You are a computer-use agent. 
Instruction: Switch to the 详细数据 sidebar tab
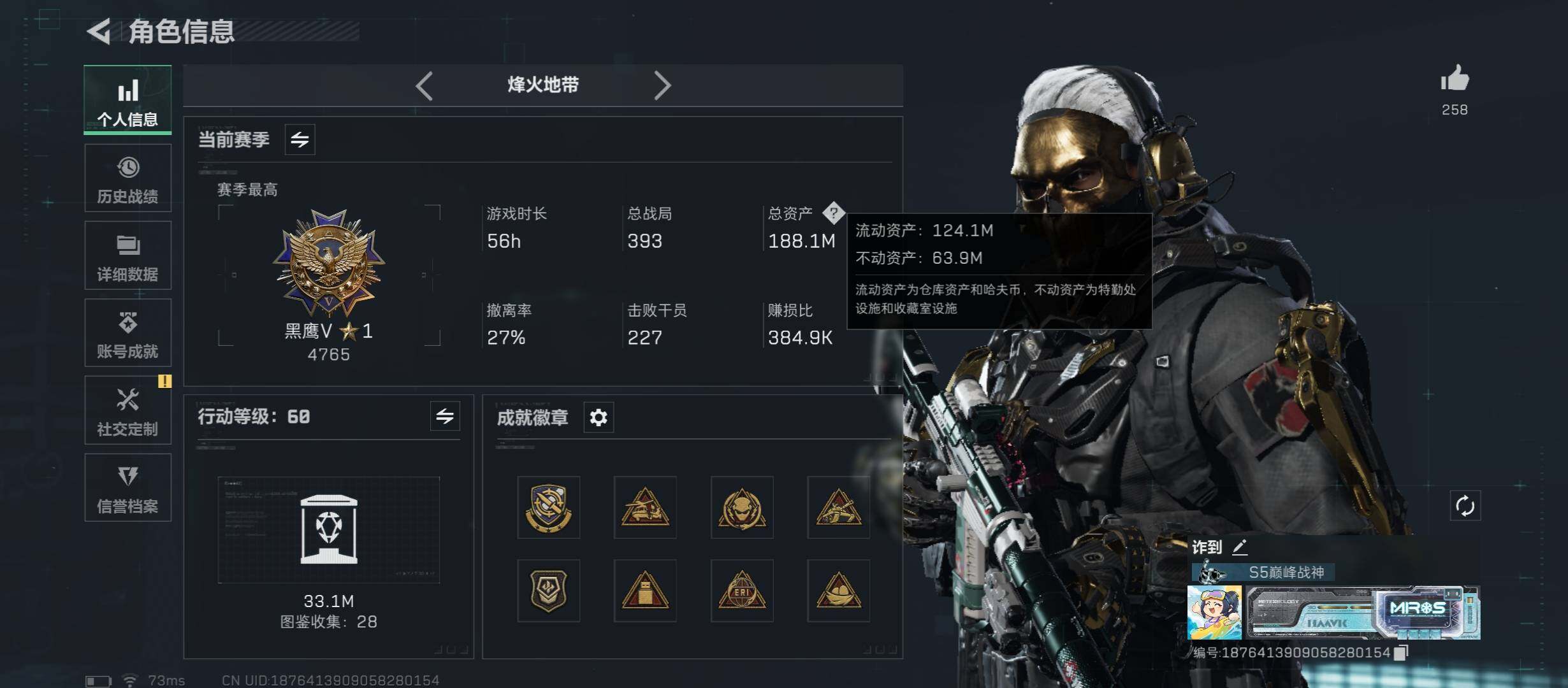coord(127,255)
